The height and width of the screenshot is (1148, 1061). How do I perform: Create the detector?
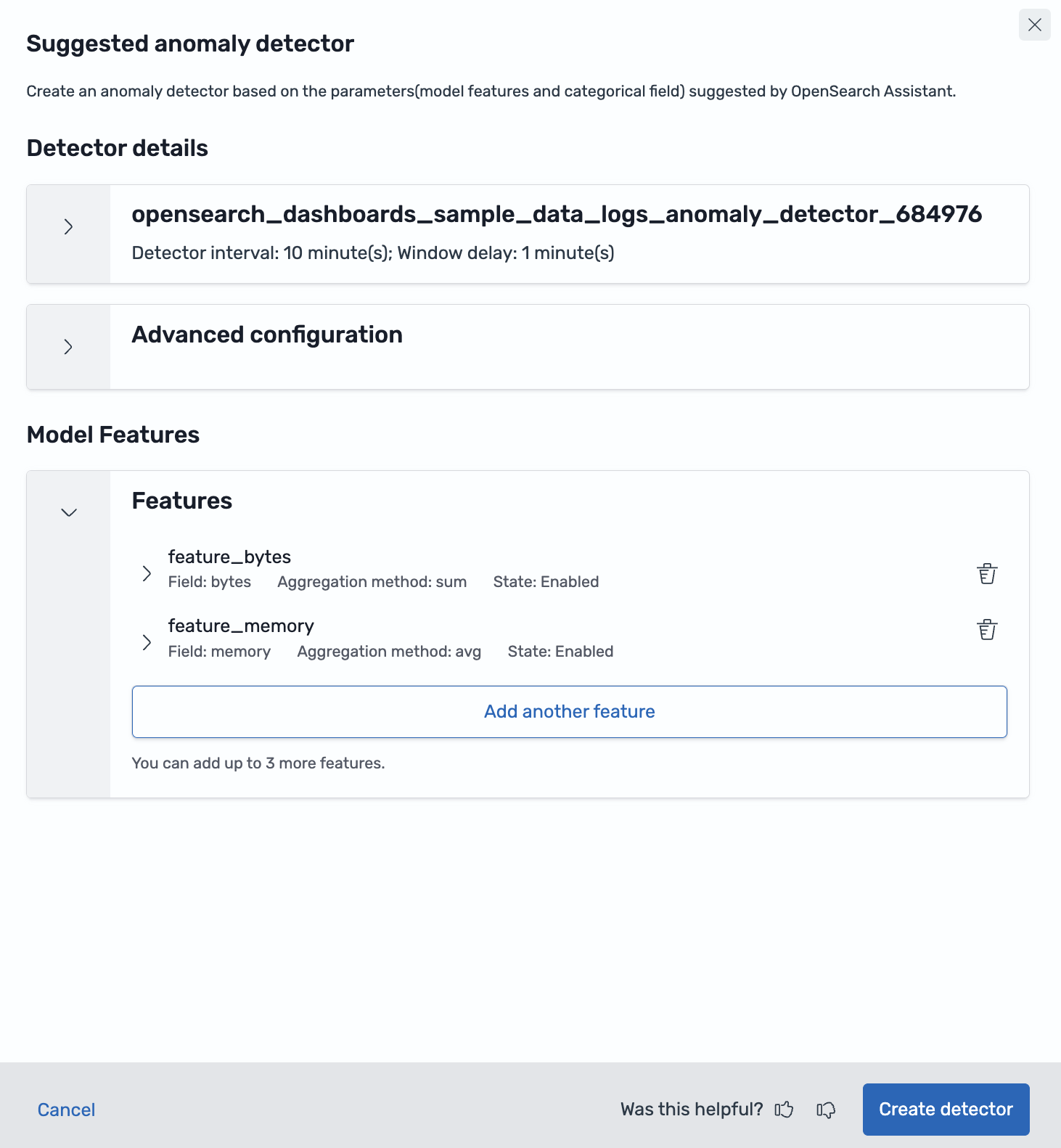(x=946, y=1110)
